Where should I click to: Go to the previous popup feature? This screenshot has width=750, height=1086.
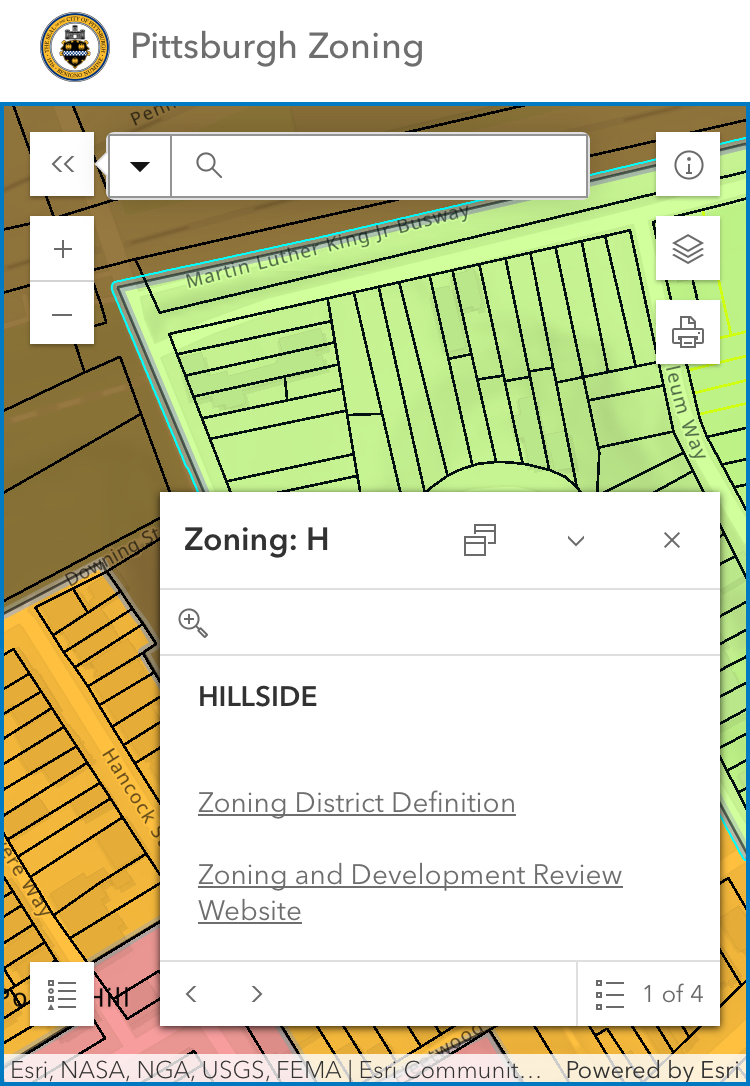click(192, 994)
